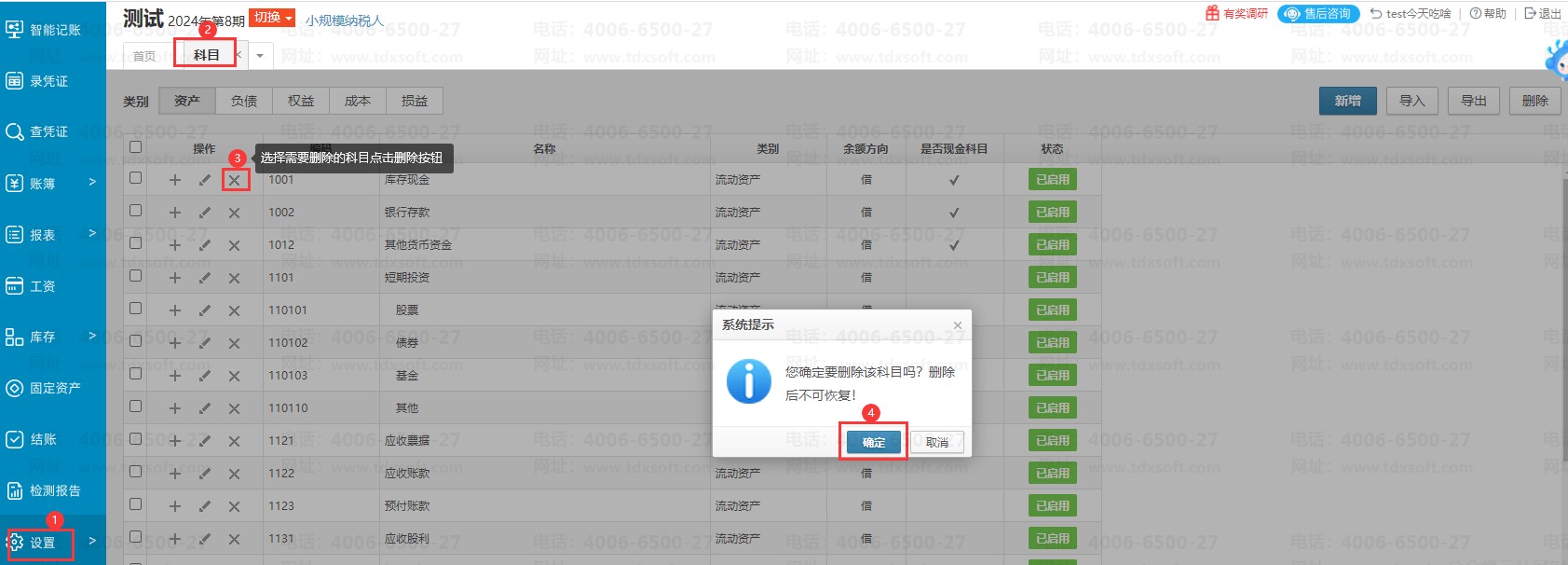Open 查凭证 search in the sidebar

(x=15, y=131)
